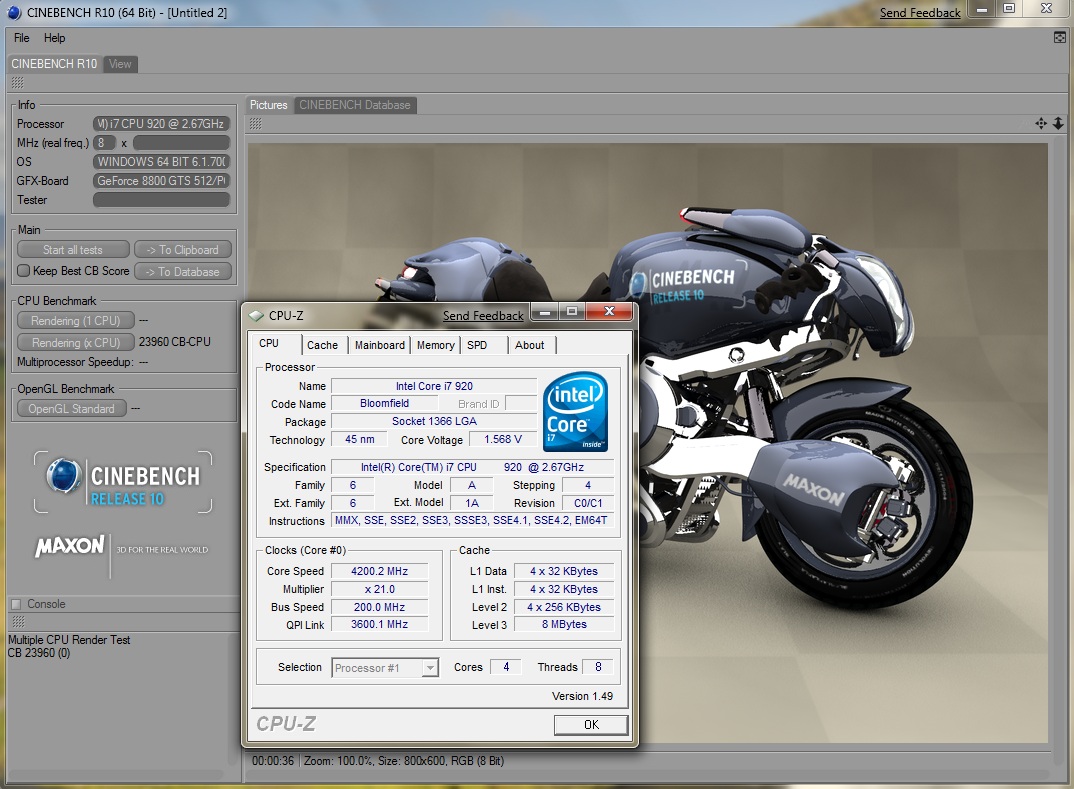Run the Rendering (x CPU) benchmark

75,342
